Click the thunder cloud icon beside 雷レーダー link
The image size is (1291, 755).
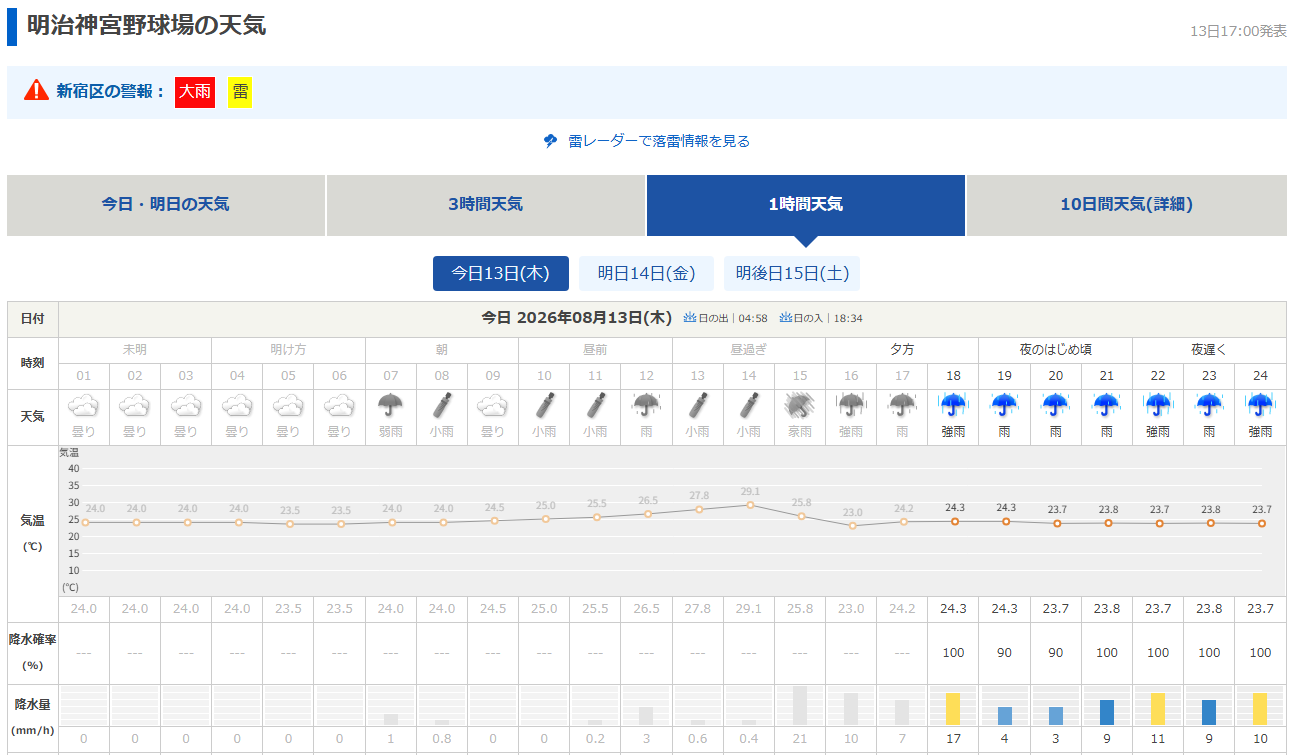(x=550, y=141)
